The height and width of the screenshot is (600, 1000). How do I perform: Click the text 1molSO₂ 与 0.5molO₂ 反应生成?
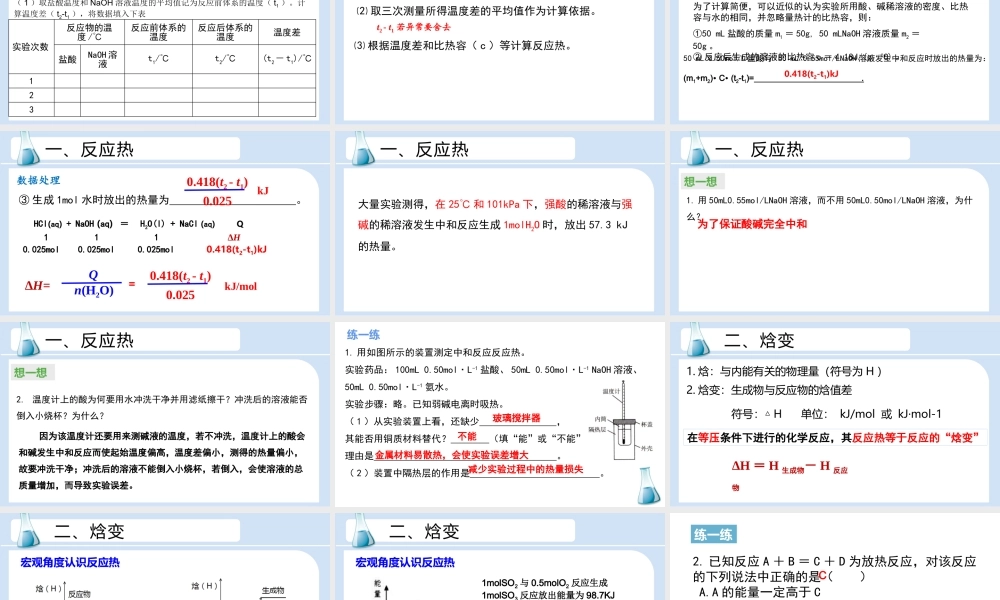(x=545, y=583)
